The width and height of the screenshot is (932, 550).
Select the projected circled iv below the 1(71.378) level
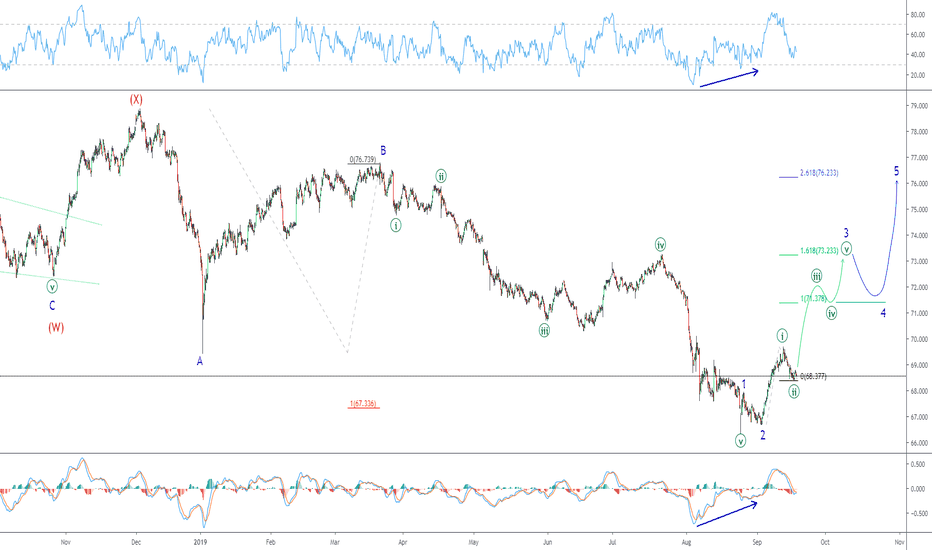(832, 313)
